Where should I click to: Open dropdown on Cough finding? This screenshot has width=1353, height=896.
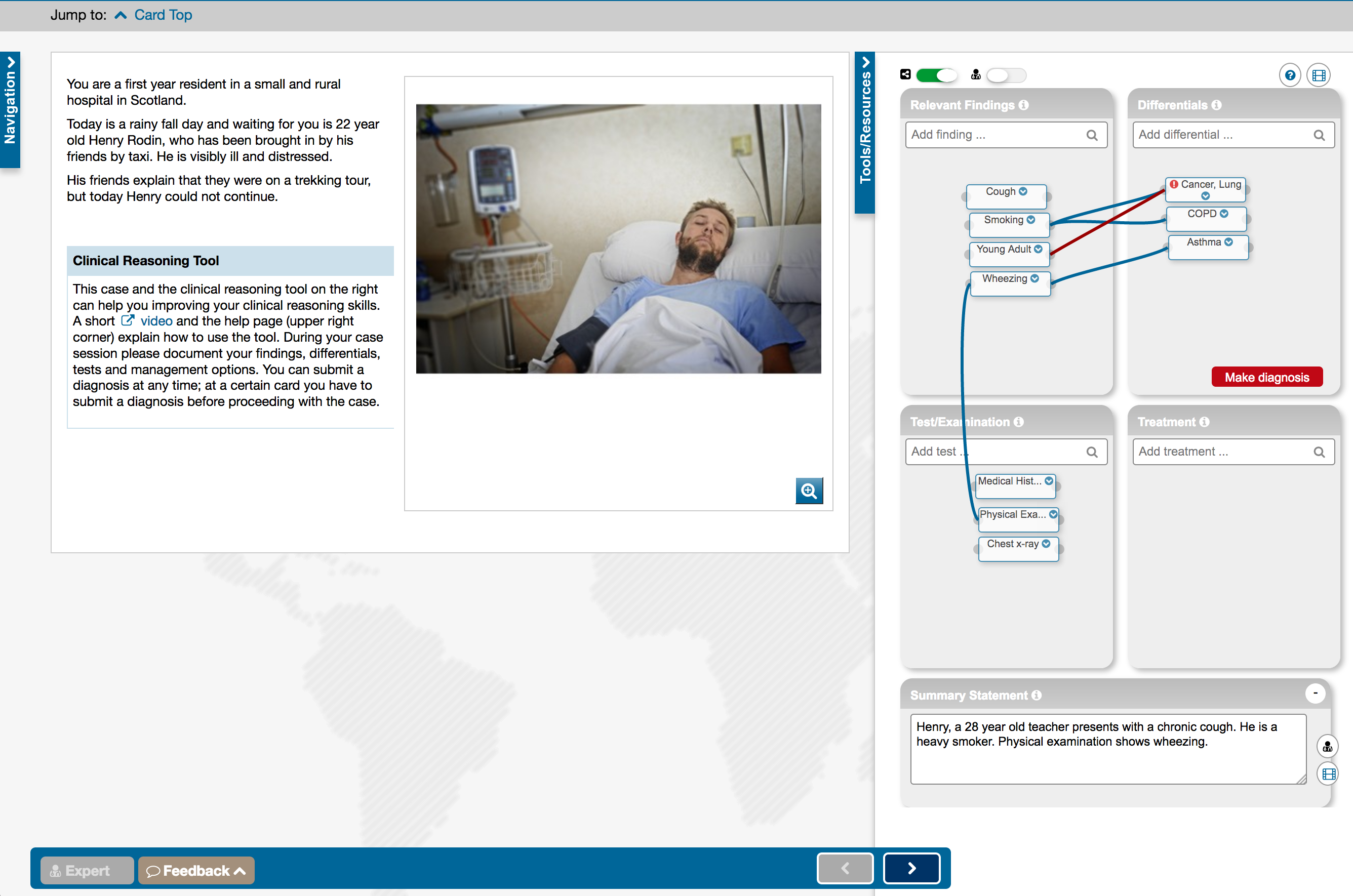pos(1023,191)
